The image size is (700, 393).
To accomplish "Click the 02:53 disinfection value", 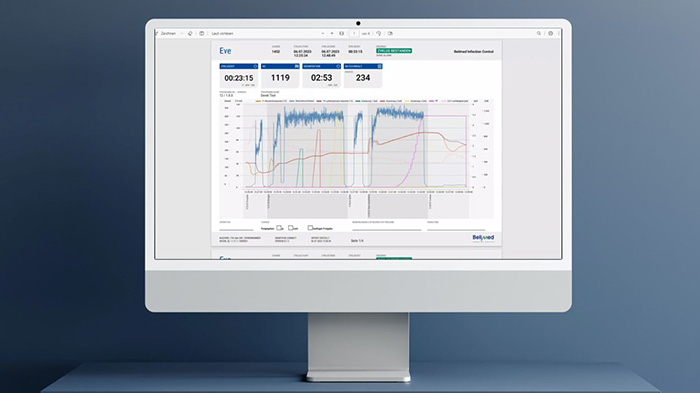I will point(321,78).
